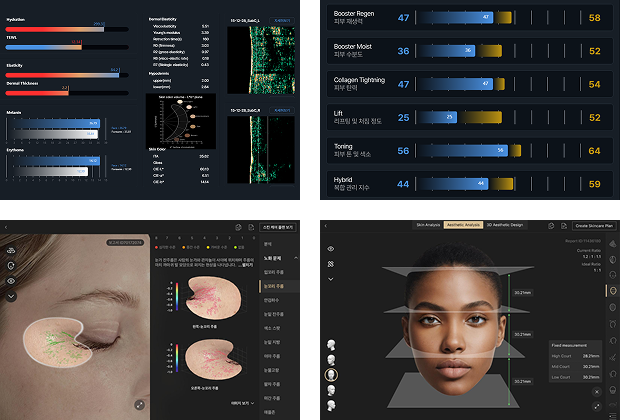Click document export icon in wrinkle analysis header
Viewport: 620px width, 420px height.
(x=251, y=227)
